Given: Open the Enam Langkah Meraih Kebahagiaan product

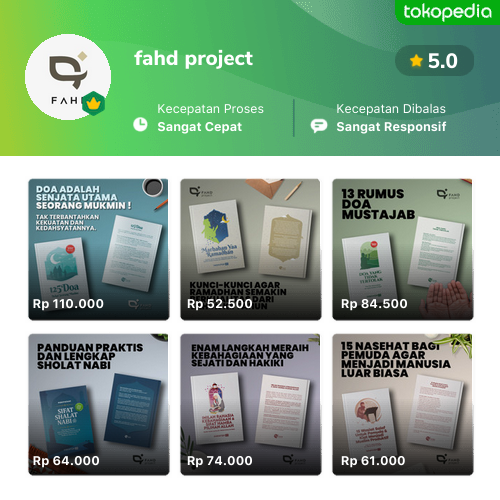Looking at the screenshot, I should coord(251,404).
